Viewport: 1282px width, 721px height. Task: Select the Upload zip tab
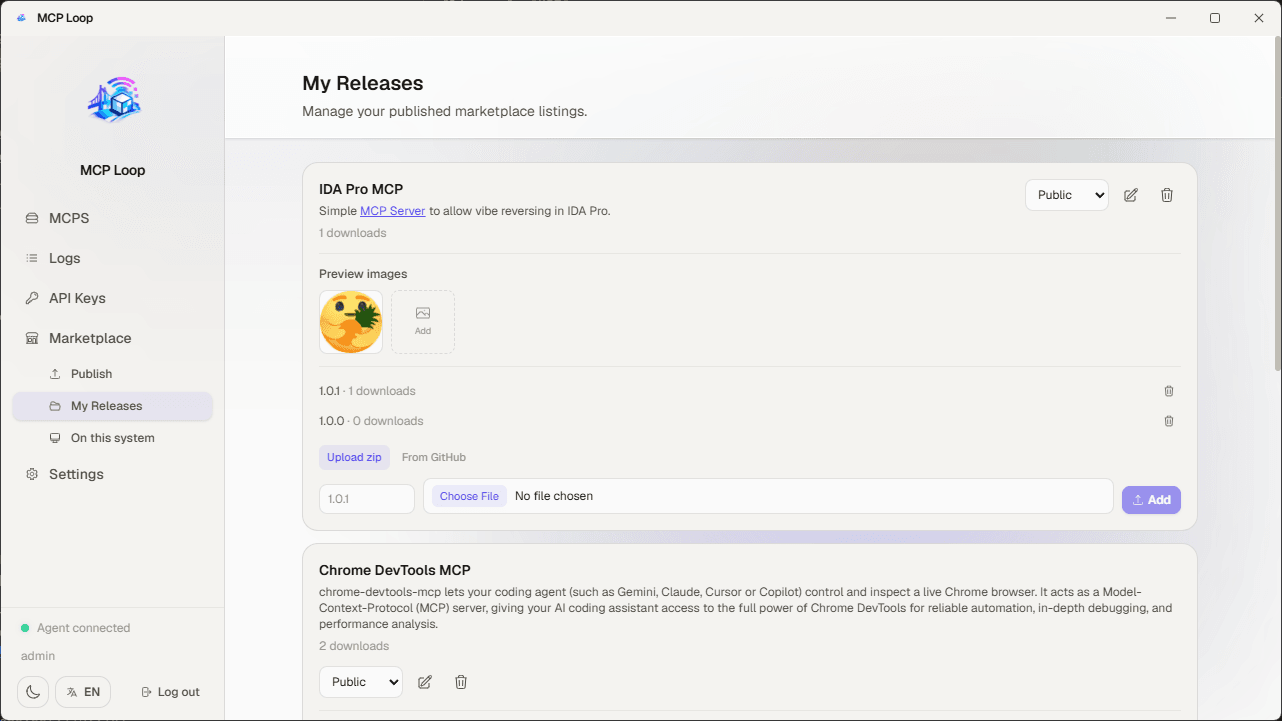pyautogui.click(x=354, y=457)
